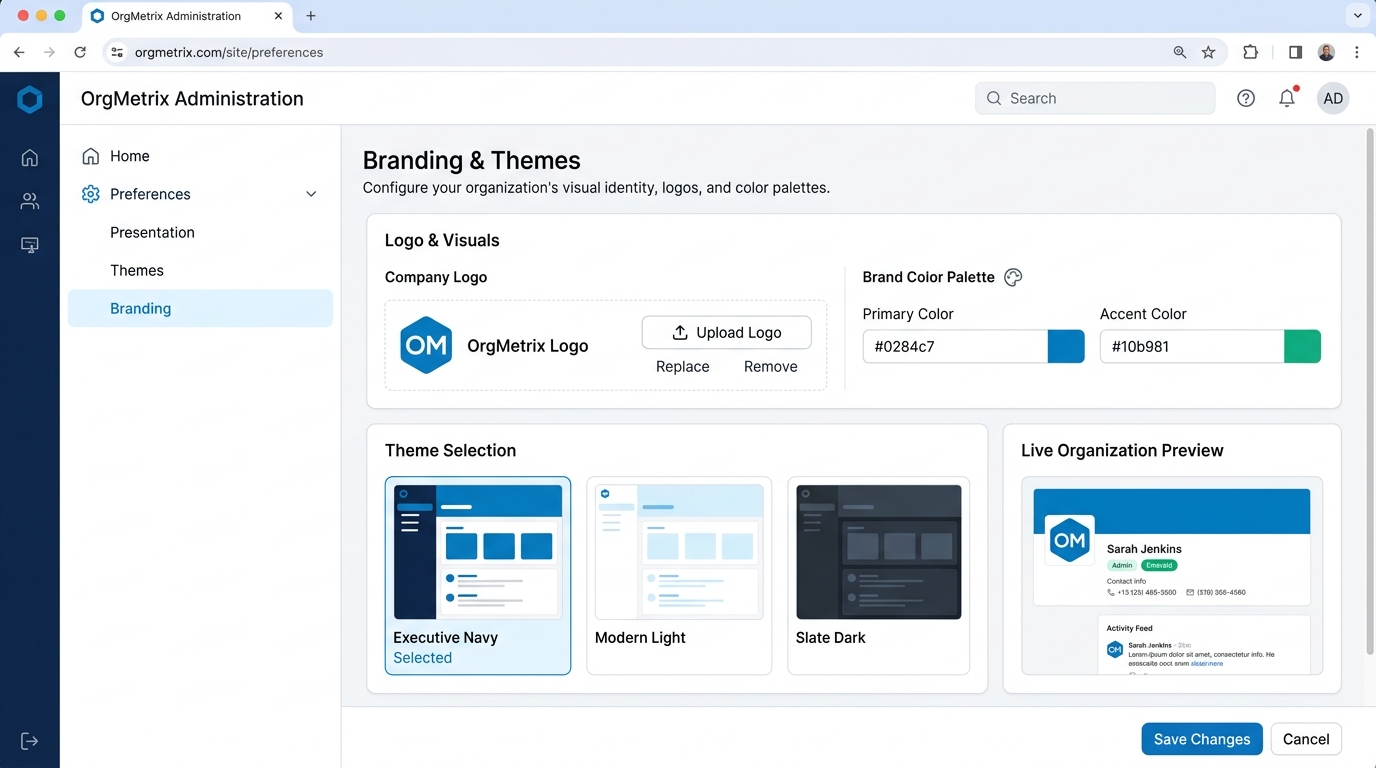Image resolution: width=1376 pixels, height=768 pixels.
Task: Open notifications bell
Action: coord(1288,97)
